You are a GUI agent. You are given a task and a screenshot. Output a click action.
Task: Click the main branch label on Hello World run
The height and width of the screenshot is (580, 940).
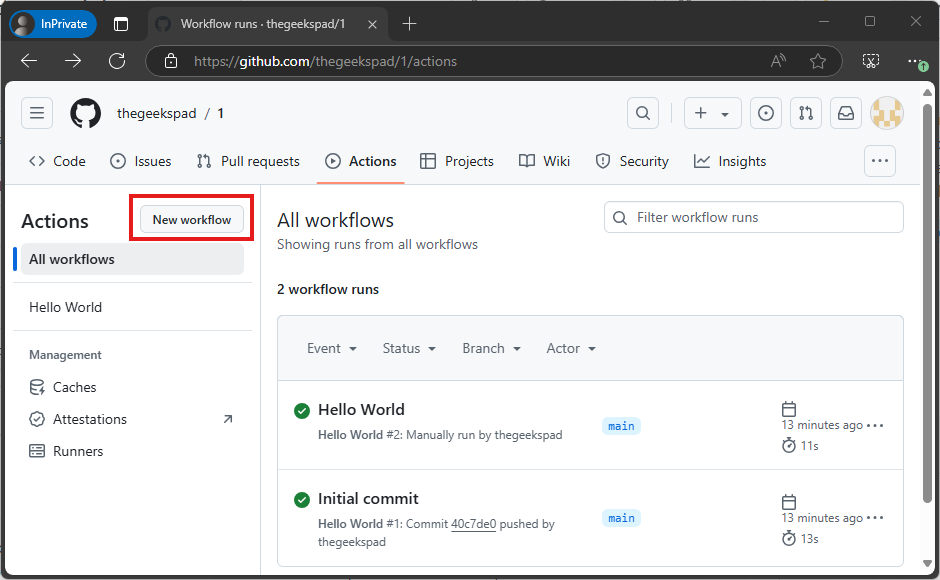pyautogui.click(x=621, y=426)
